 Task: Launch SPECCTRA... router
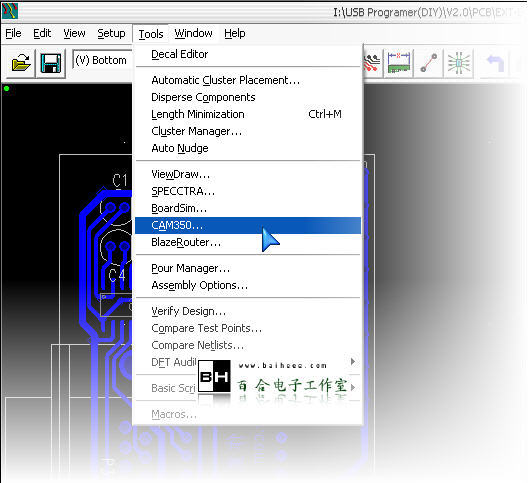(248, 191)
